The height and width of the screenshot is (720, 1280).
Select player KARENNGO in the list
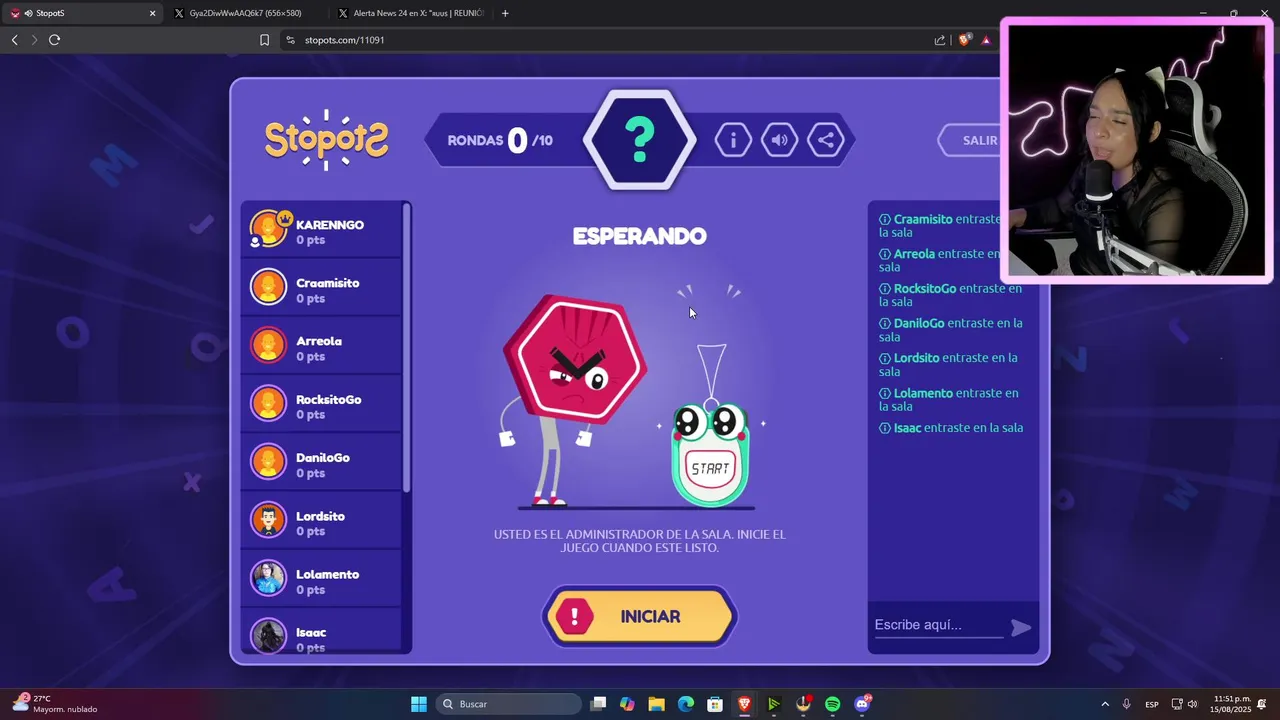321,230
